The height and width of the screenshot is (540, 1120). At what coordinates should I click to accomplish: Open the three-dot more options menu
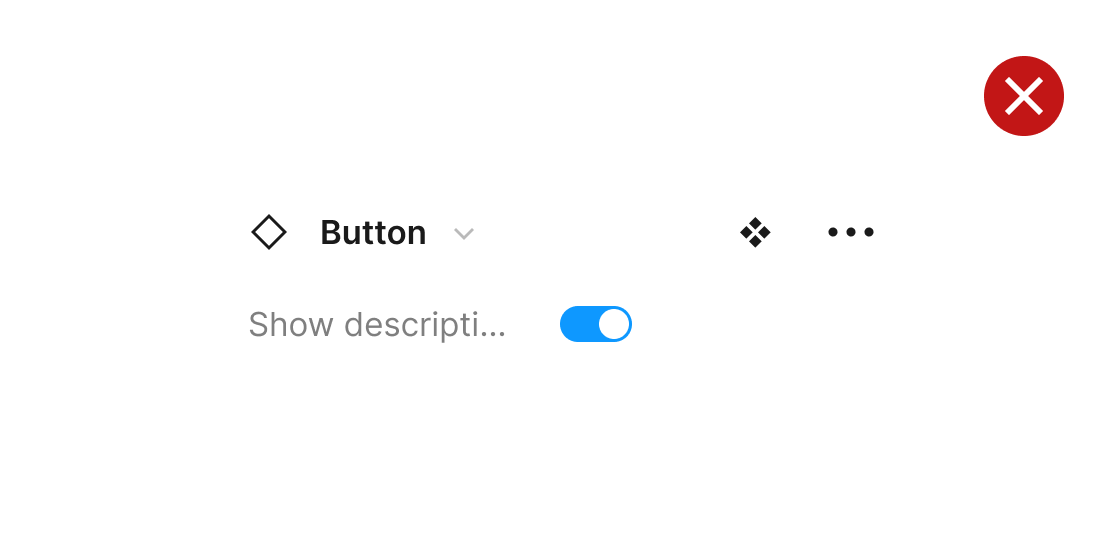pyautogui.click(x=851, y=232)
